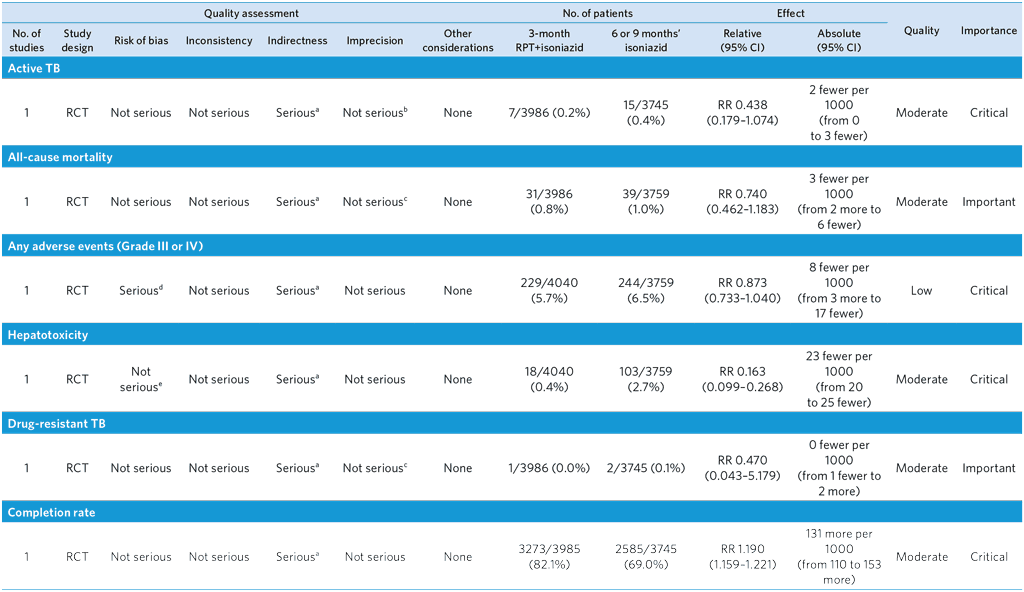Select the All-cause mortality section row

[x=60, y=157]
